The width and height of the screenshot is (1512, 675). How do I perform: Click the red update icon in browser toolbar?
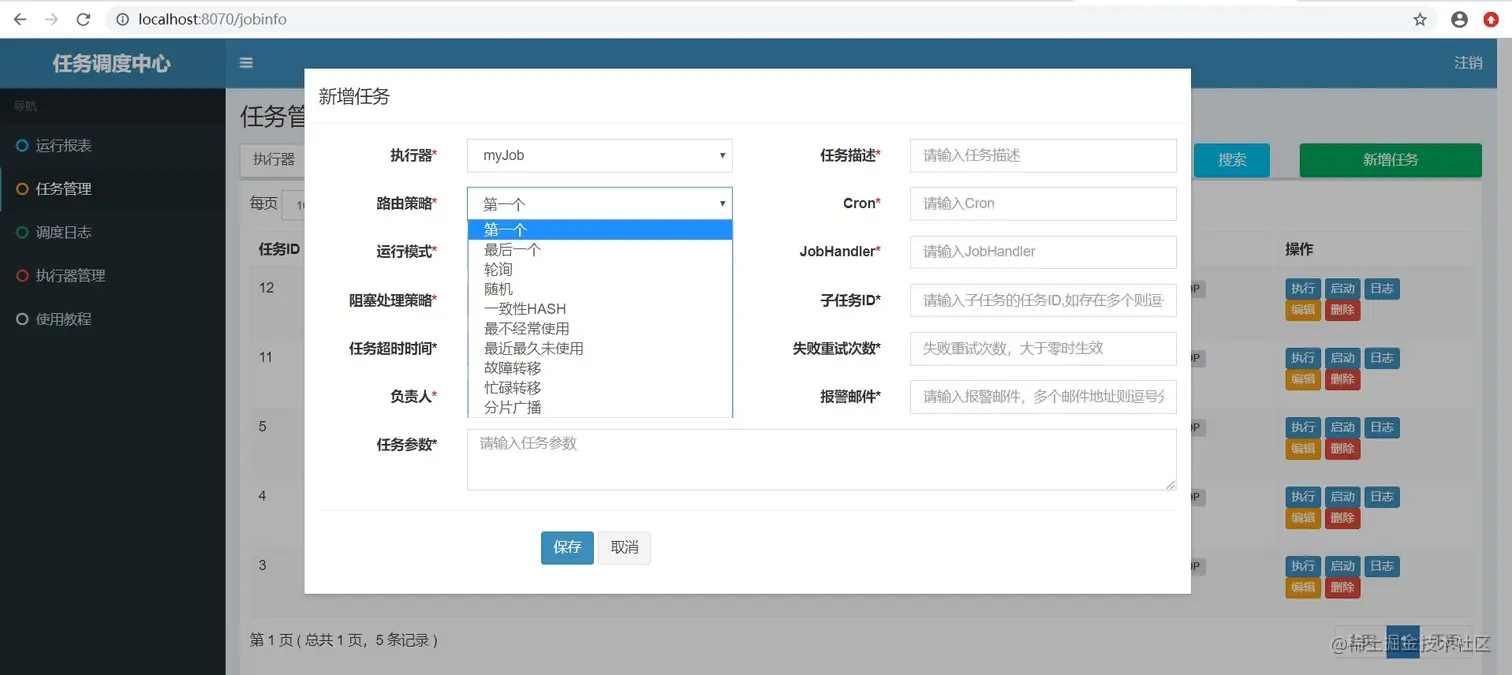click(1491, 19)
